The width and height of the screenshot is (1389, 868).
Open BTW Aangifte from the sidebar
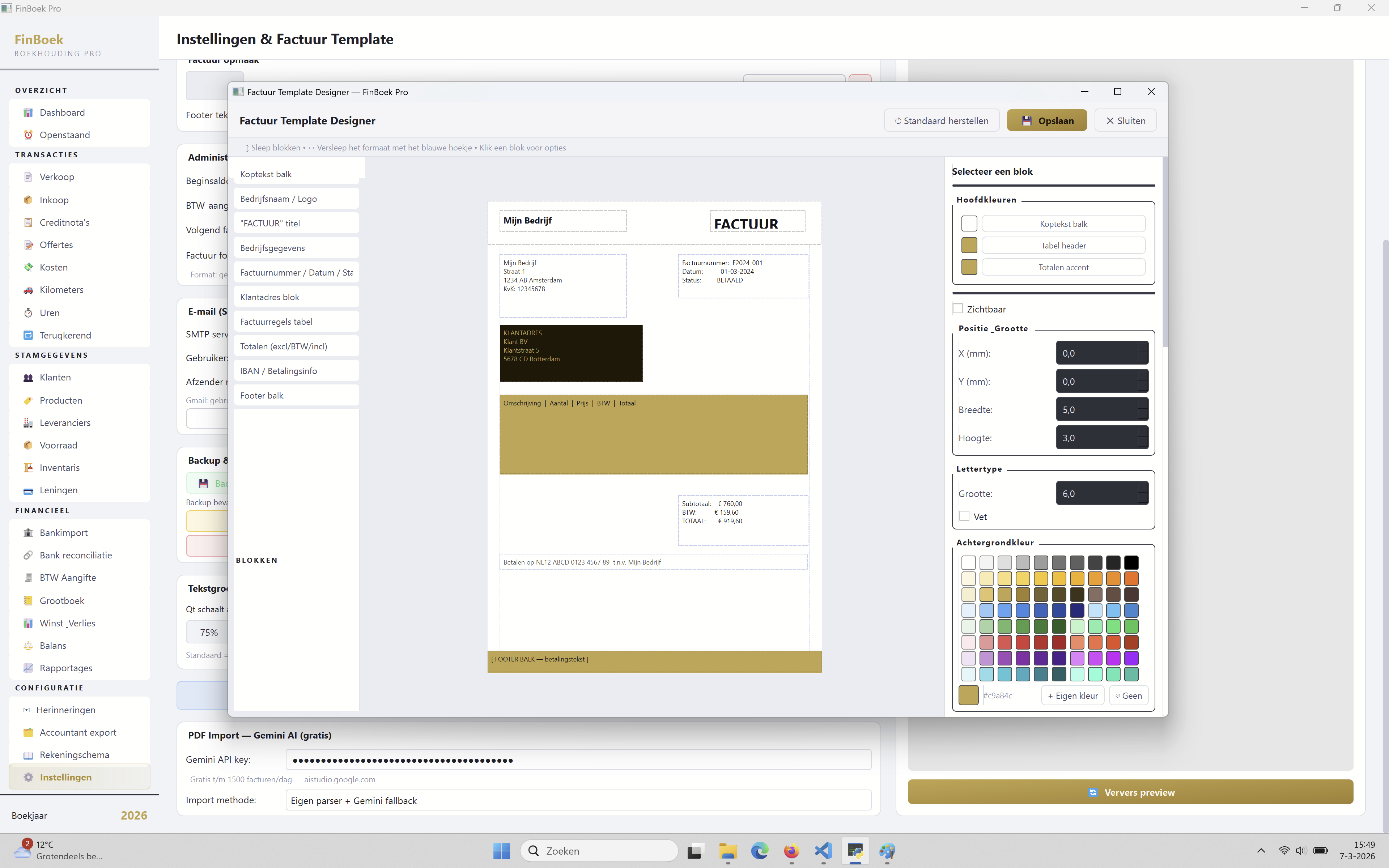(x=28, y=578)
